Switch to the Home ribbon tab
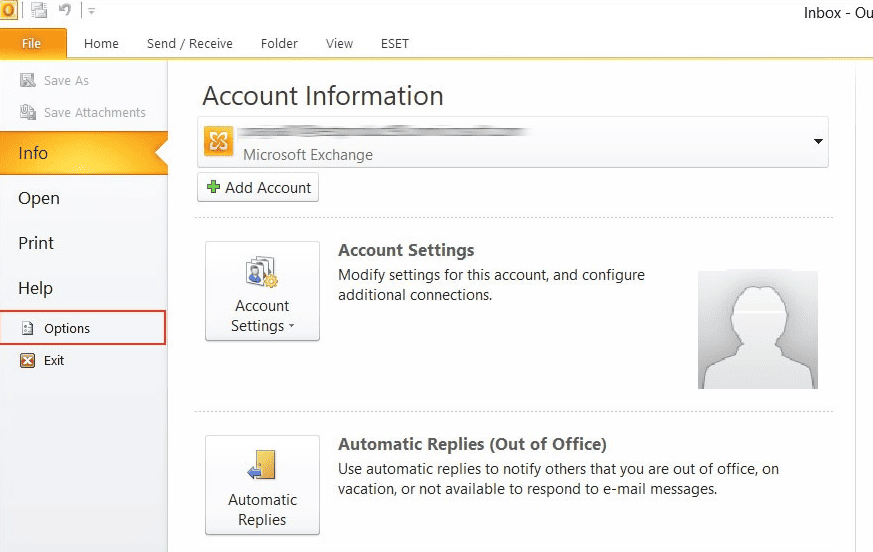 click(x=101, y=43)
